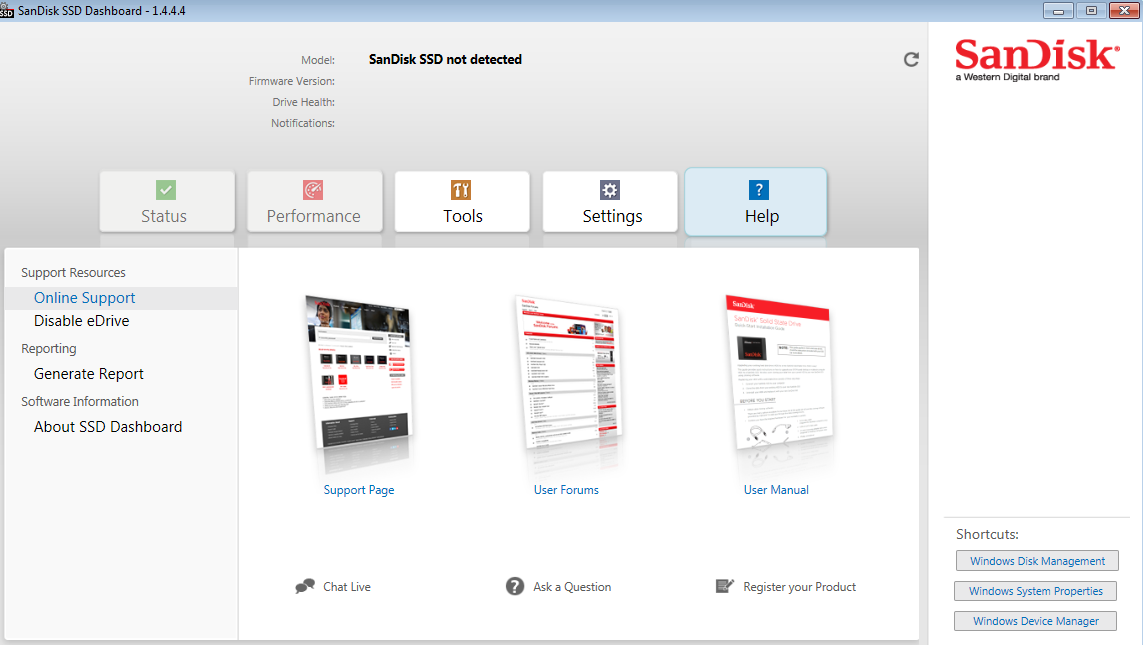Click the Notifications label
Screen dimensions: 1143x645
[303, 123]
